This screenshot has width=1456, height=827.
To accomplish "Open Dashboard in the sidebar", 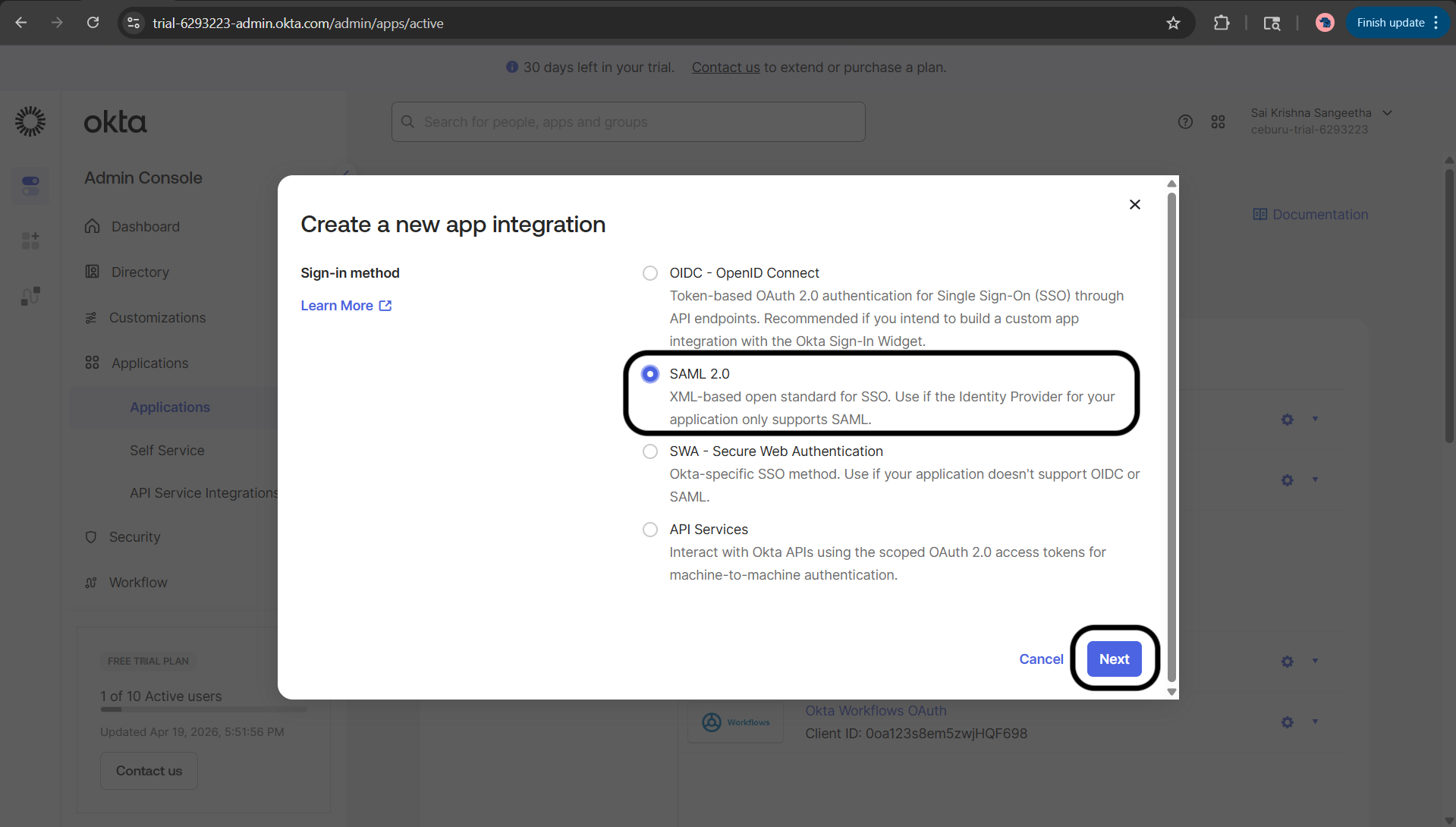I will [x=146, y=227].
